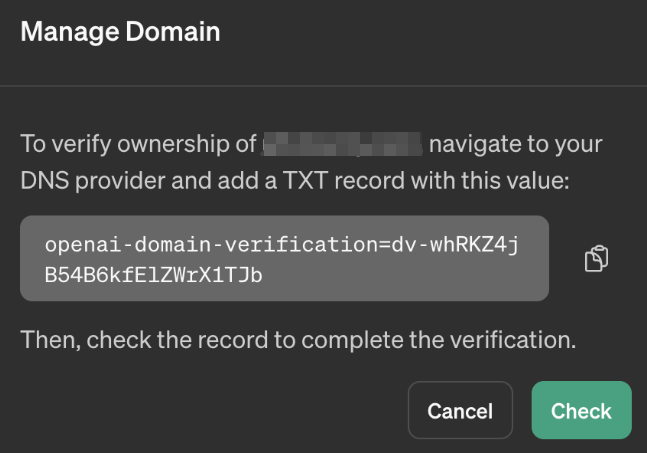Click the divider line below the header
The width and height of the screenshot is (647, 453).
tap(323, 86)
